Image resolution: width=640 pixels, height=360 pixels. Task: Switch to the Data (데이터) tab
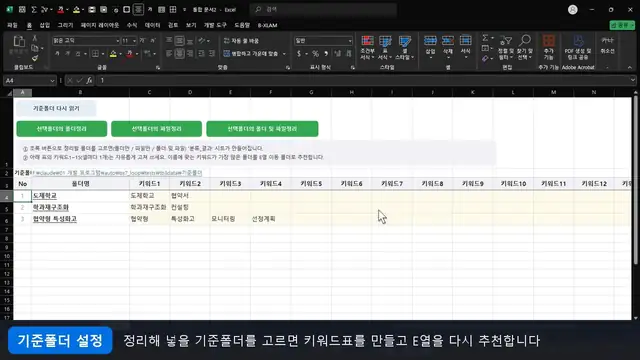tap(153, 25)
